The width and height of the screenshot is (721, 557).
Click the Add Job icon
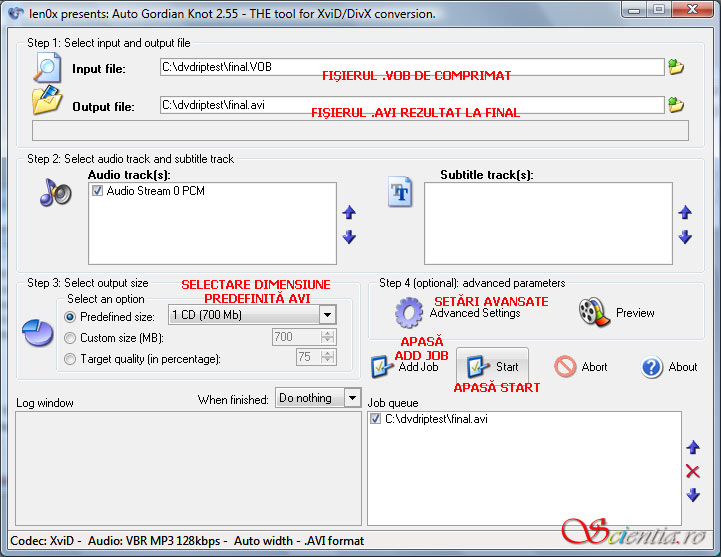(382, 367)
